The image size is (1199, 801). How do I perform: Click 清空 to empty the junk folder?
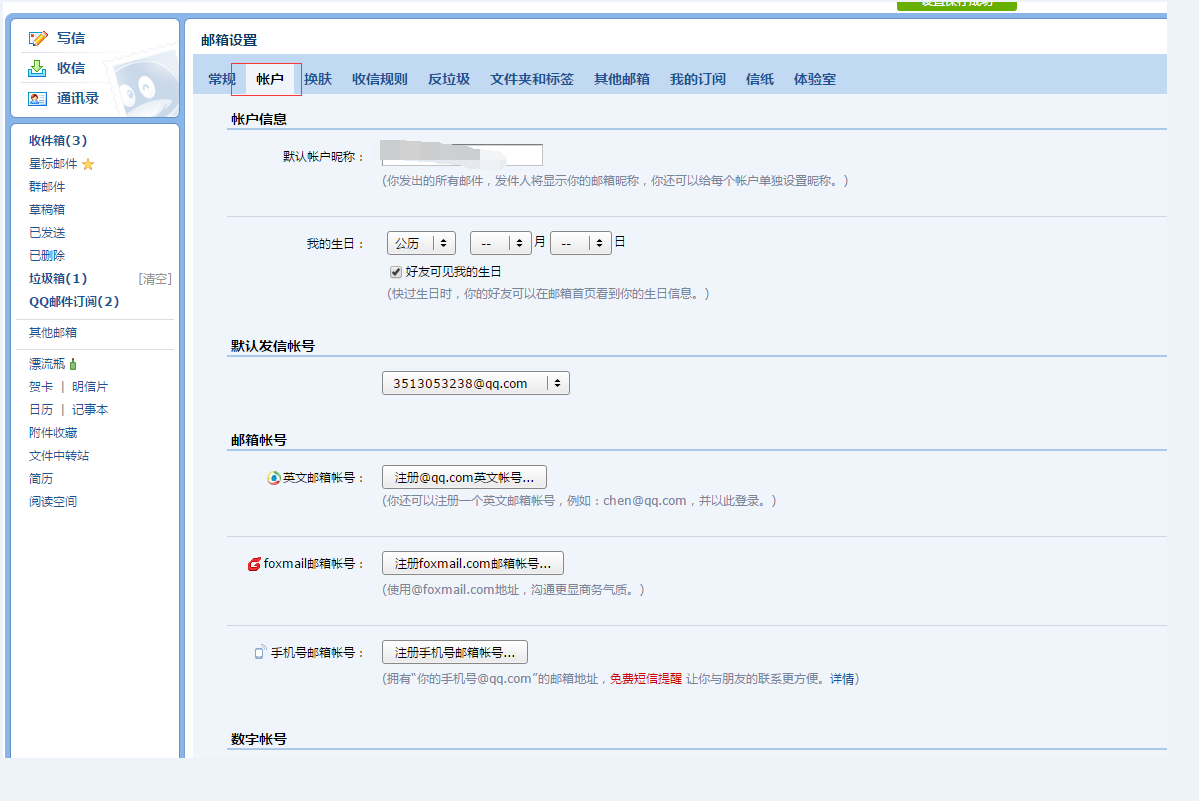tap(154, 279)
